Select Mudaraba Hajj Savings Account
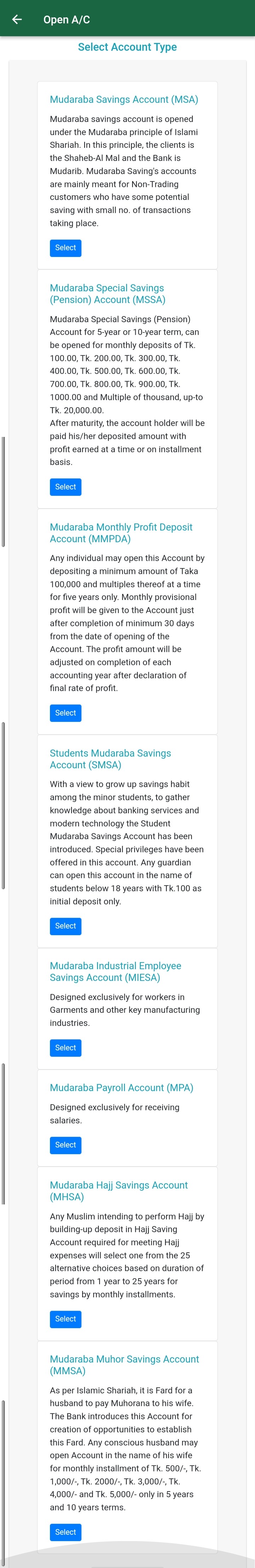 click(65, 1319)
